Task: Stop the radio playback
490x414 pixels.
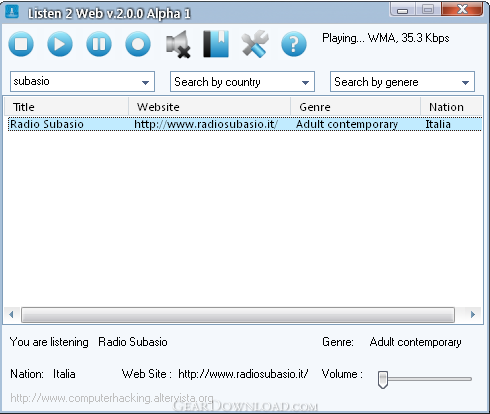Action: pyautogui.click(x=21, y=44)
